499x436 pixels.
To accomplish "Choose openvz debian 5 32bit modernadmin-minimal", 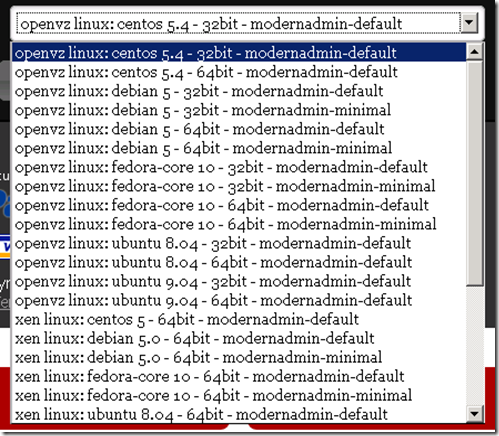I will [x=239, y=110].
